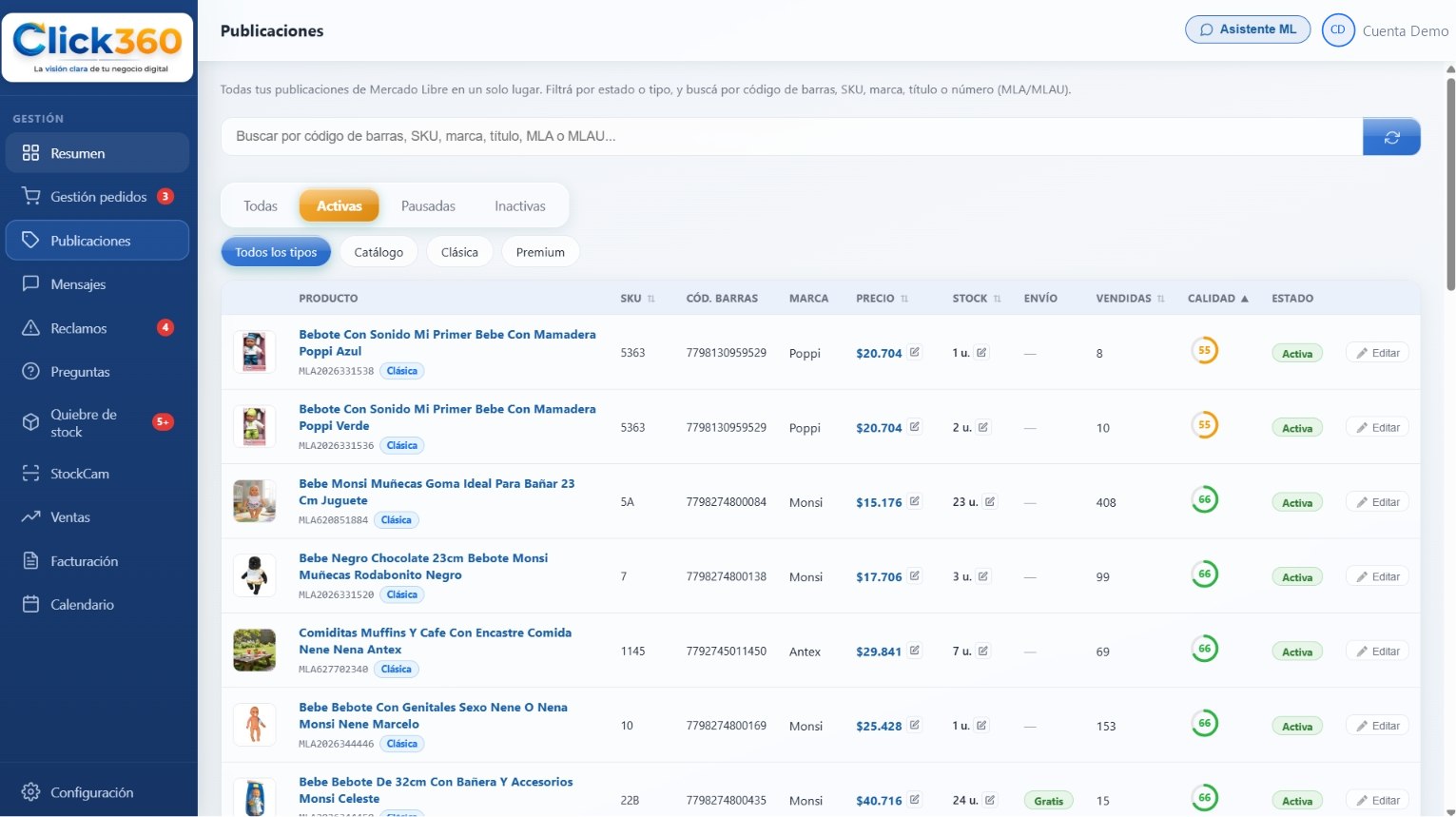Screen dimensions: 1456x817
Task: Click the Gratis shipping badge
Action: pyautogui.click(x=1048, y=801)
